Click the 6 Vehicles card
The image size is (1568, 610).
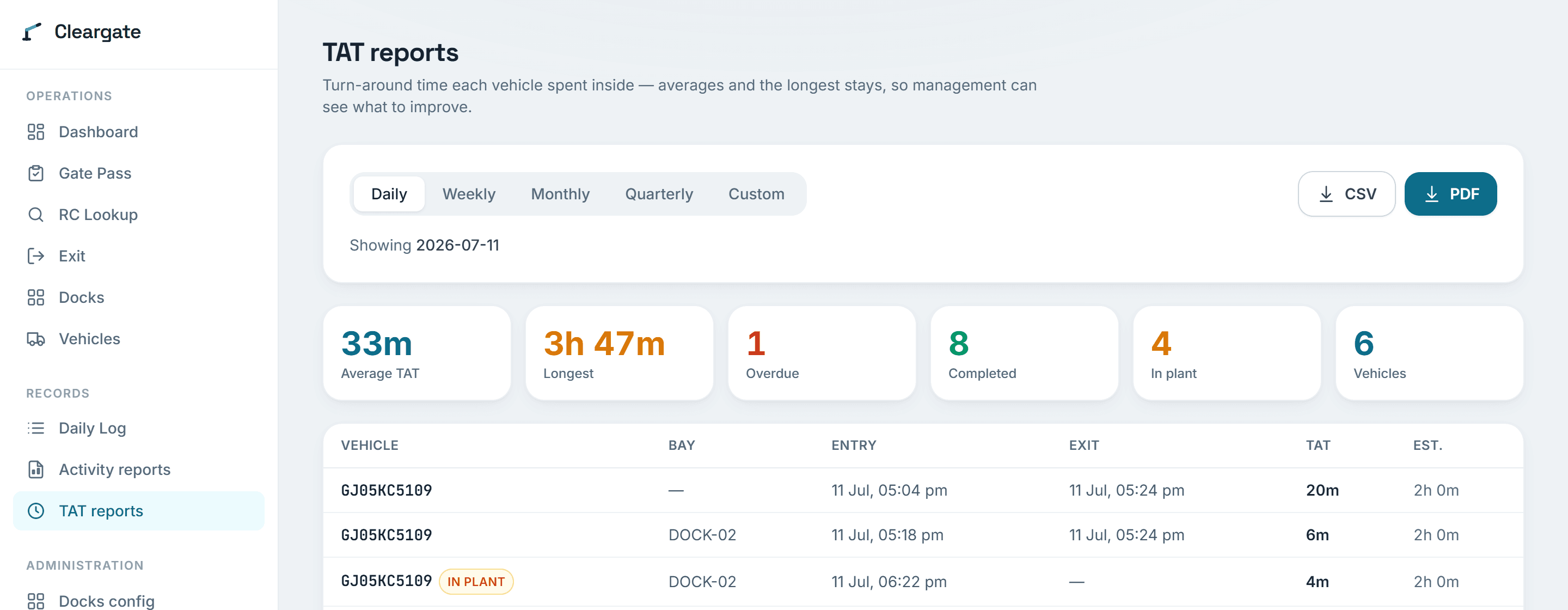point(1429,353)
